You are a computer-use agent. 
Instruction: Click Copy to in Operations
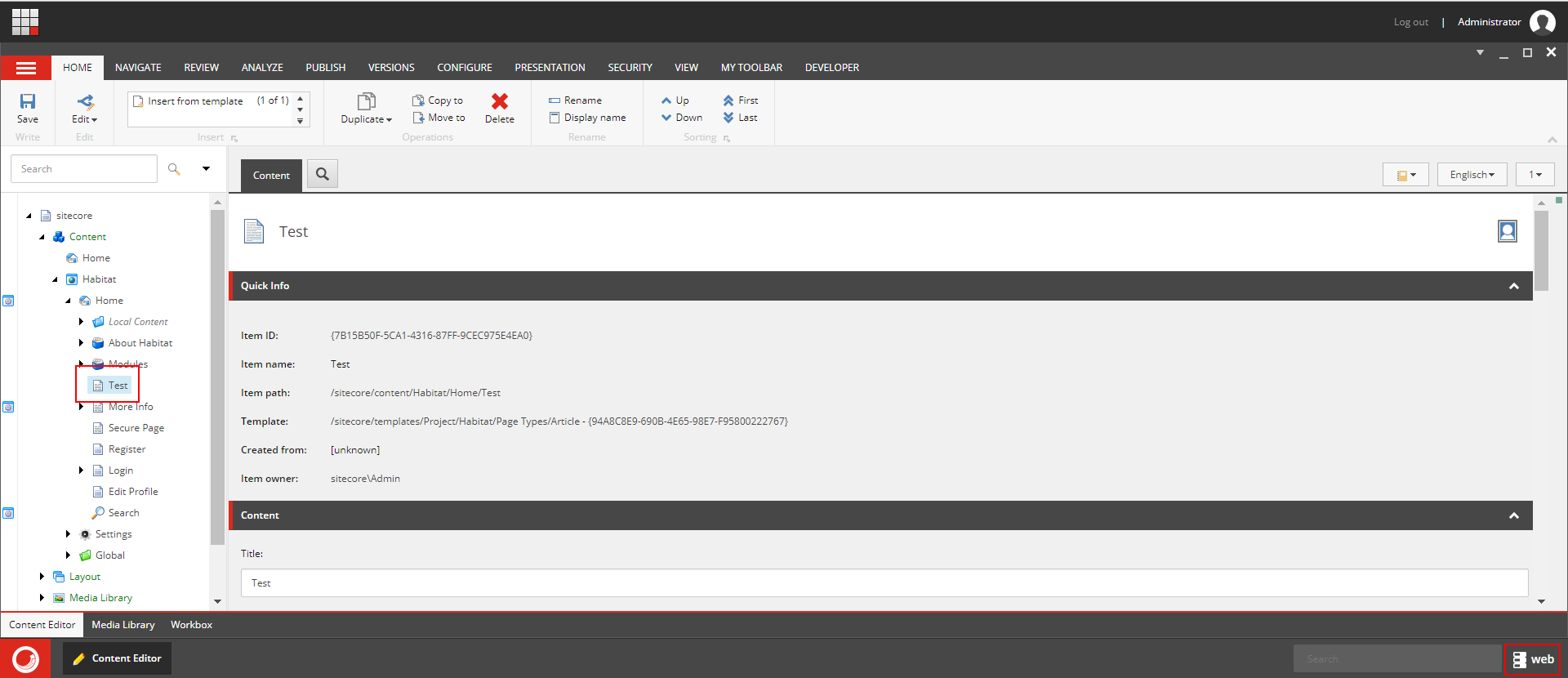click(x=439, y=100)
